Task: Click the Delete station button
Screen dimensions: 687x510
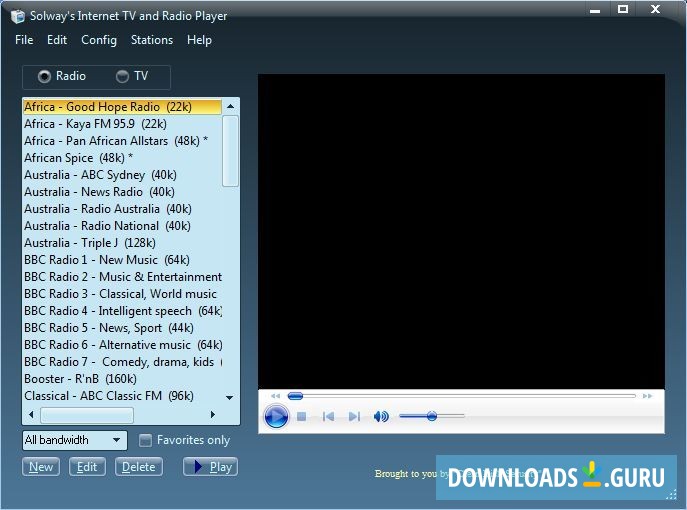Action: (139, 467)
